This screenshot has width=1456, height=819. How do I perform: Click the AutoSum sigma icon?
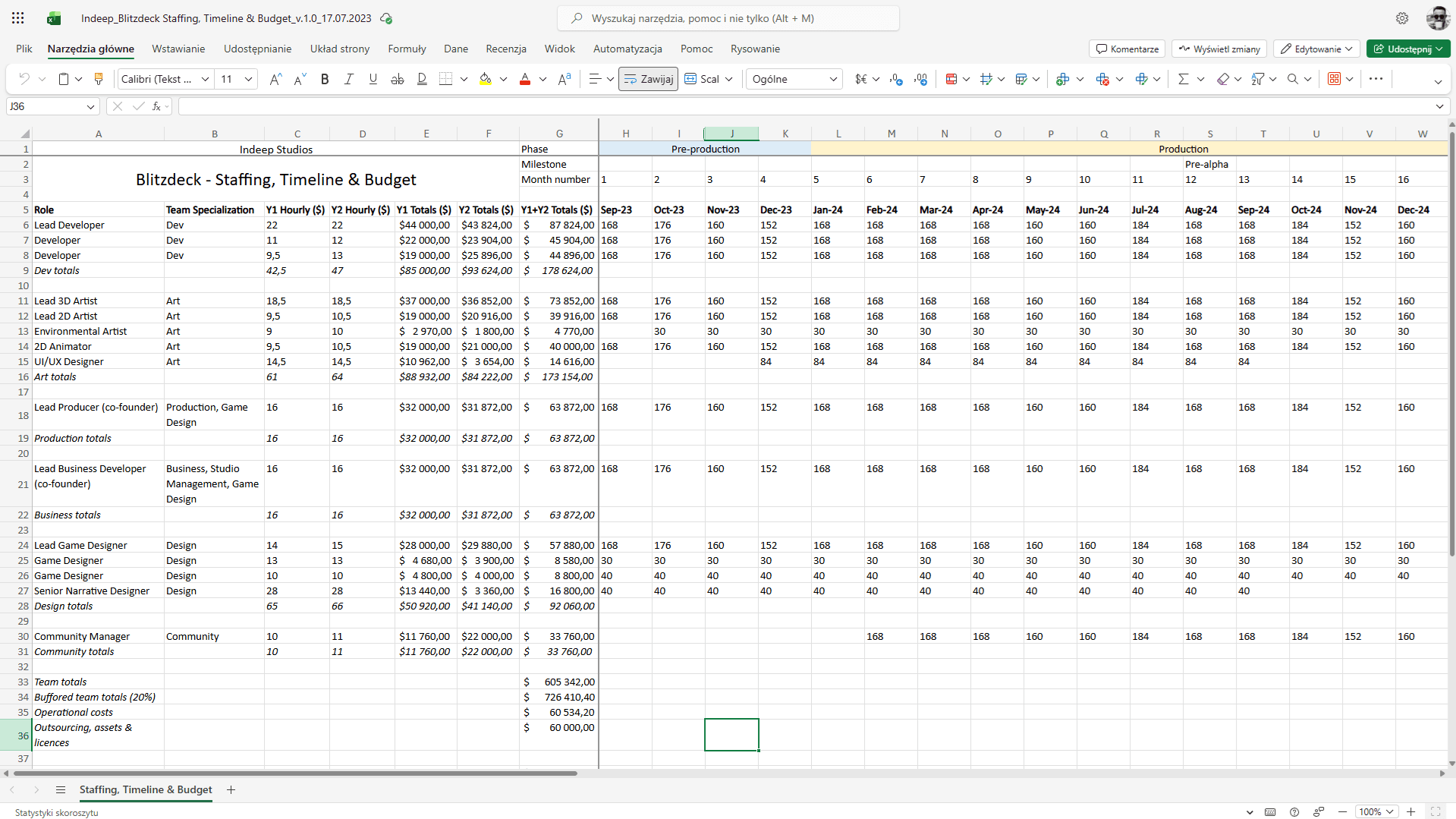(x=1183, y=79)
